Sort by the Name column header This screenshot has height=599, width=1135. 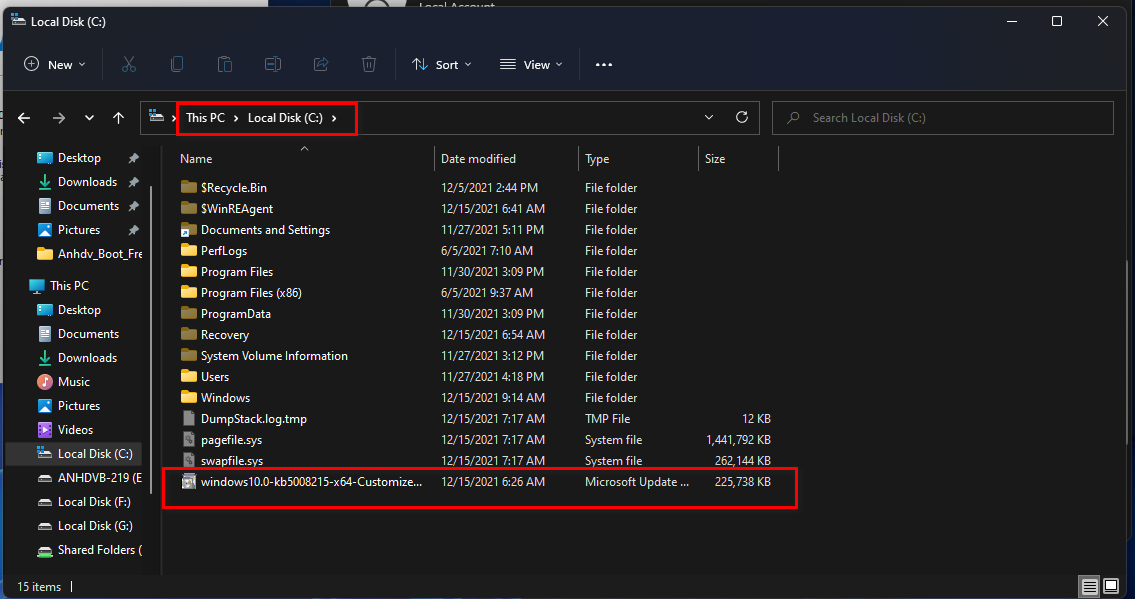[x=196, y=158]
